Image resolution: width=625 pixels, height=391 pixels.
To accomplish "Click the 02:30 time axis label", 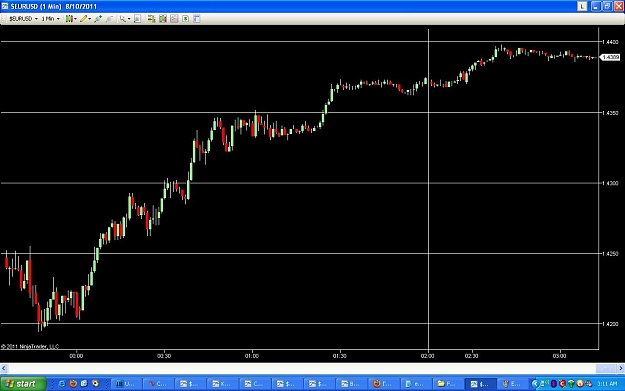I will pos(472,356).
